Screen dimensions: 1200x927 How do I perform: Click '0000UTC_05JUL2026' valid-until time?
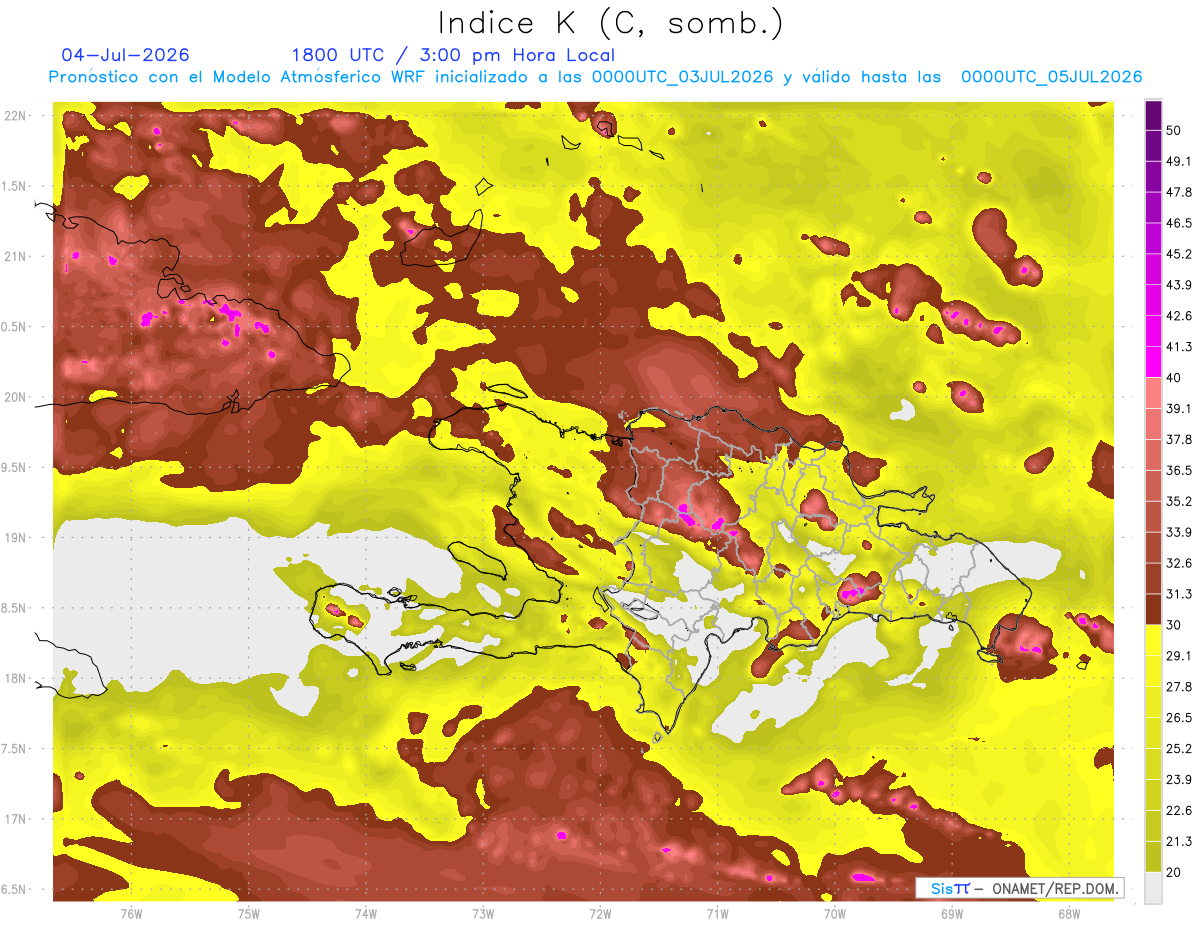click(1051, 77)
